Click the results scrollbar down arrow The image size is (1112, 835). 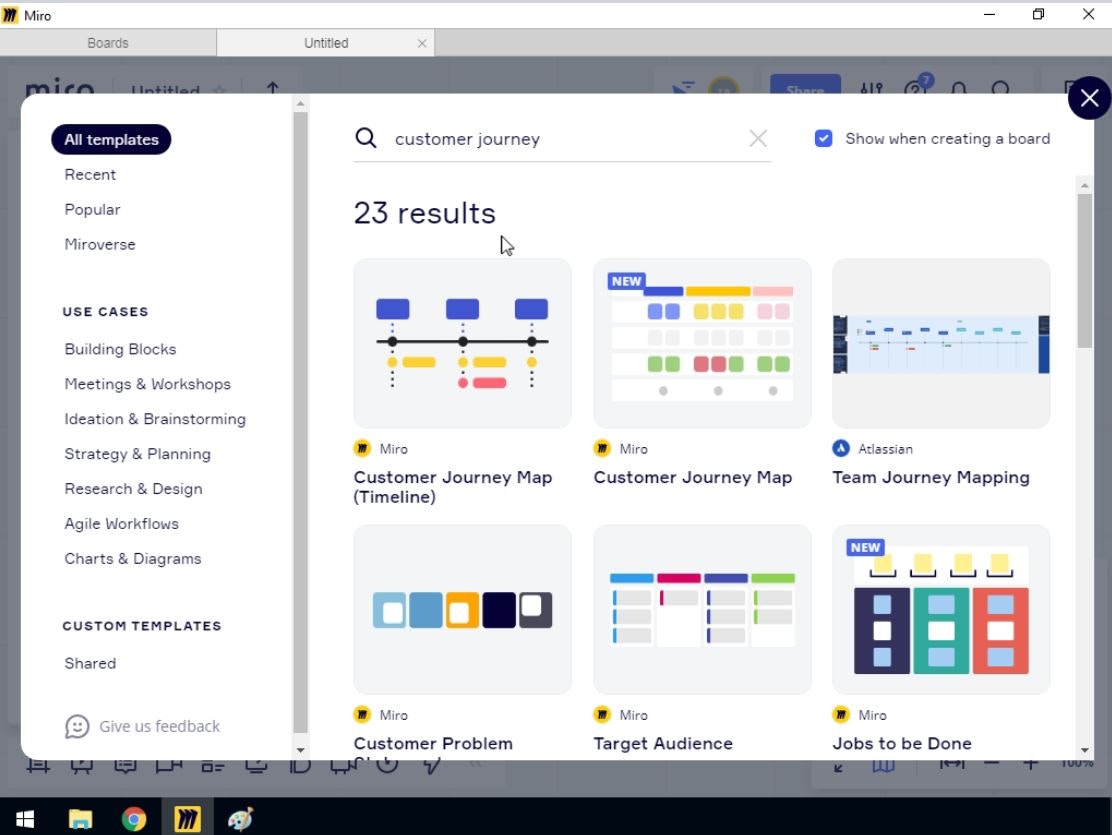point(1084,750)
